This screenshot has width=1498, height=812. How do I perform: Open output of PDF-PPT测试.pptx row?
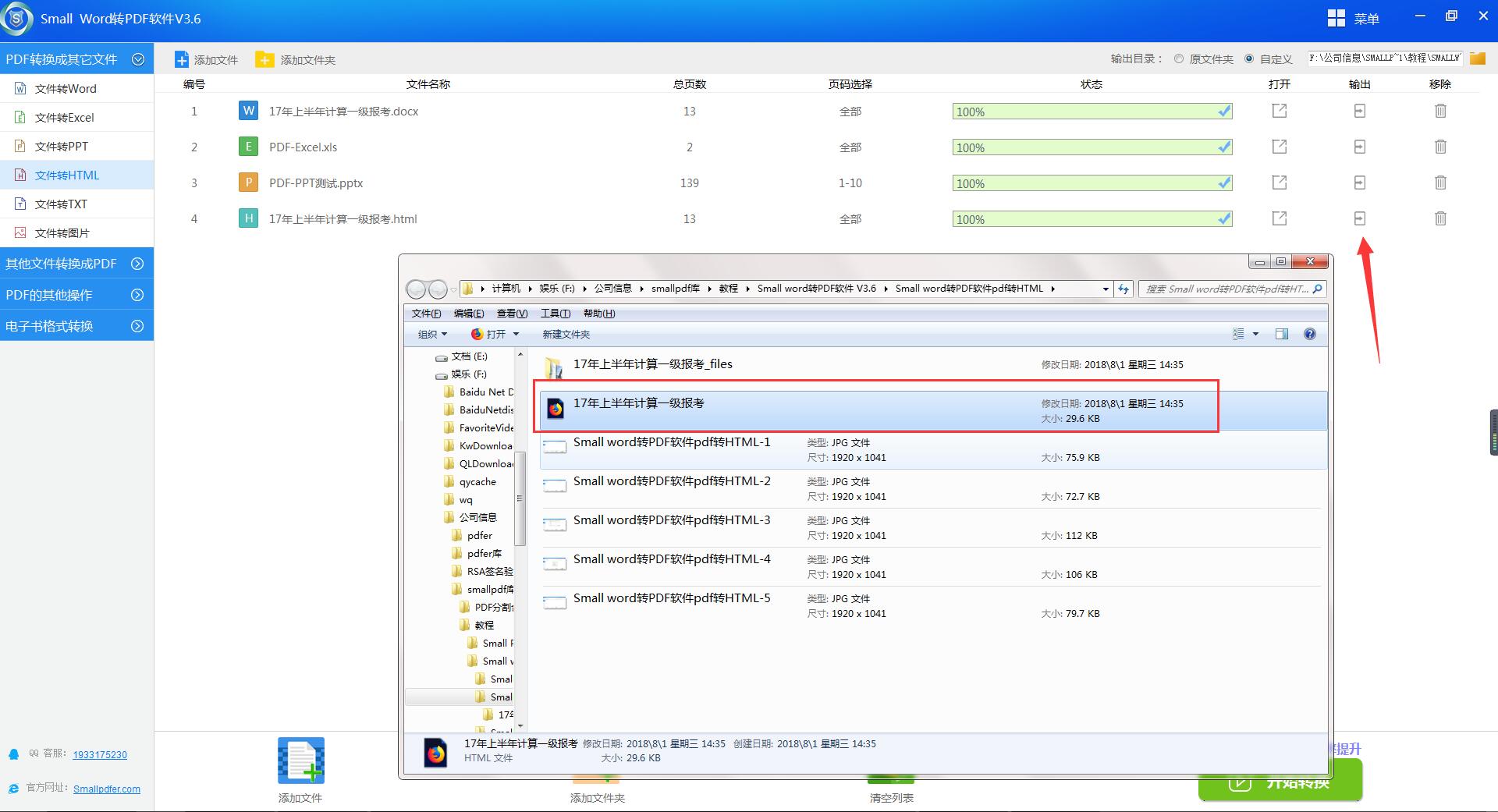(x=1280, y=183)
